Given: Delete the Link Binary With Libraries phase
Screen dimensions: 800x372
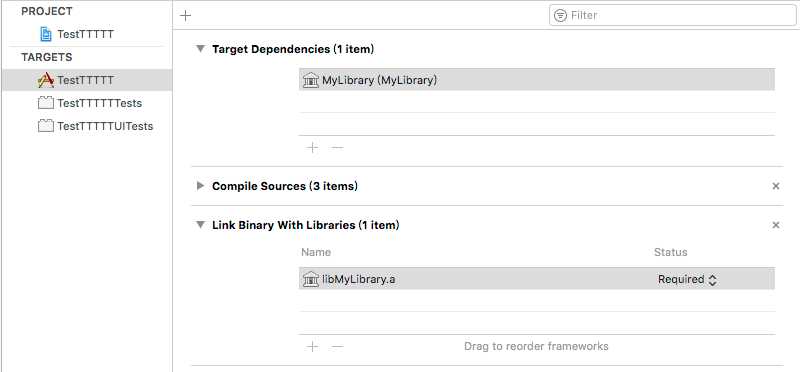Looking at the screenshot, I should [x=776, y=225].
